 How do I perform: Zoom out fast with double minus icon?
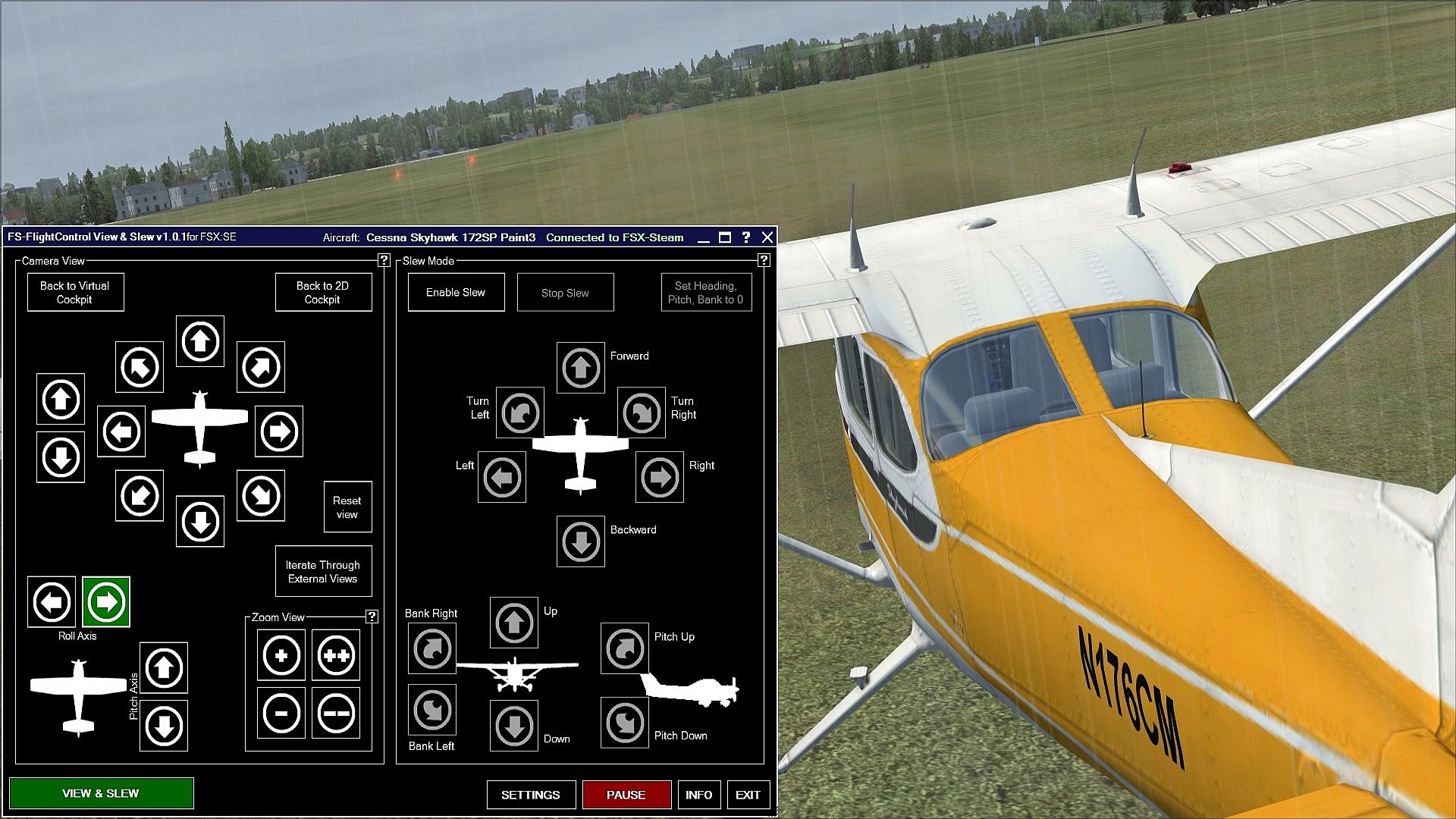[x=336, y=714]
